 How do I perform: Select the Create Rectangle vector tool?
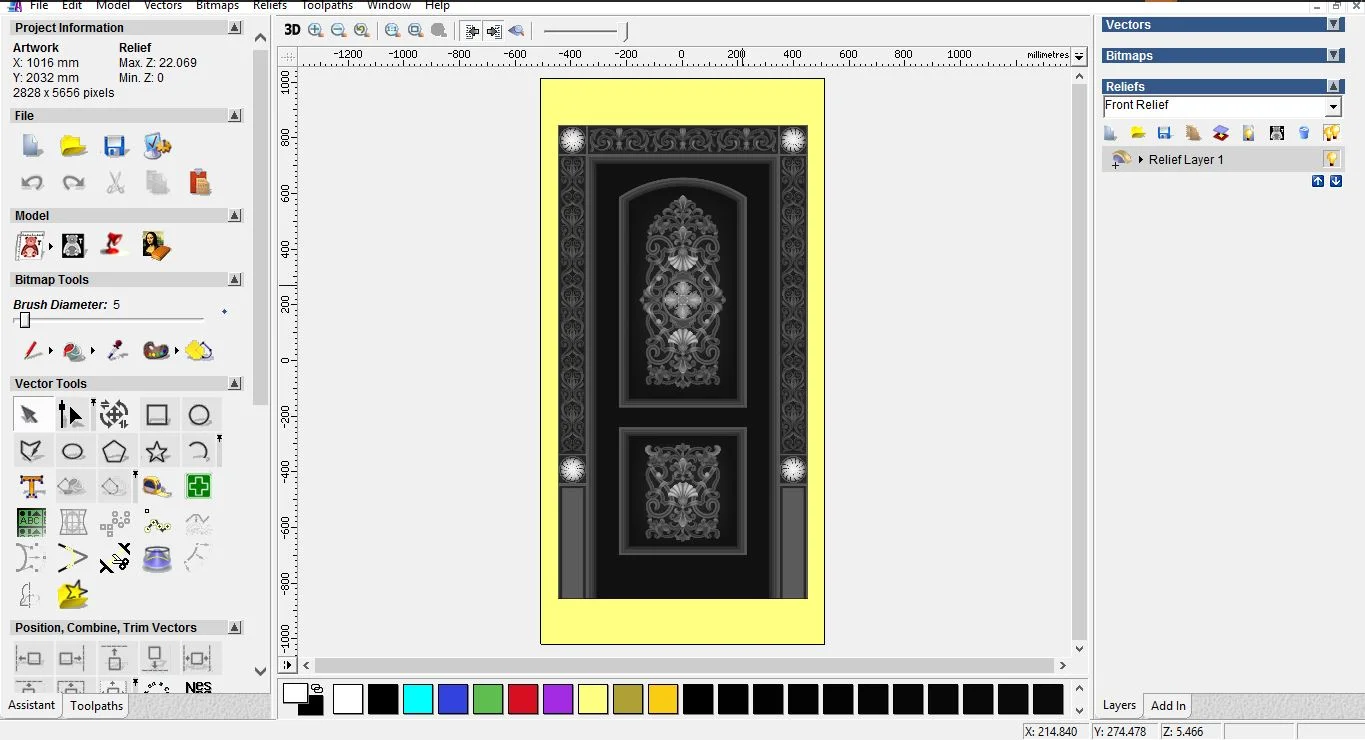pyautogui.click(x=157, y=413)
